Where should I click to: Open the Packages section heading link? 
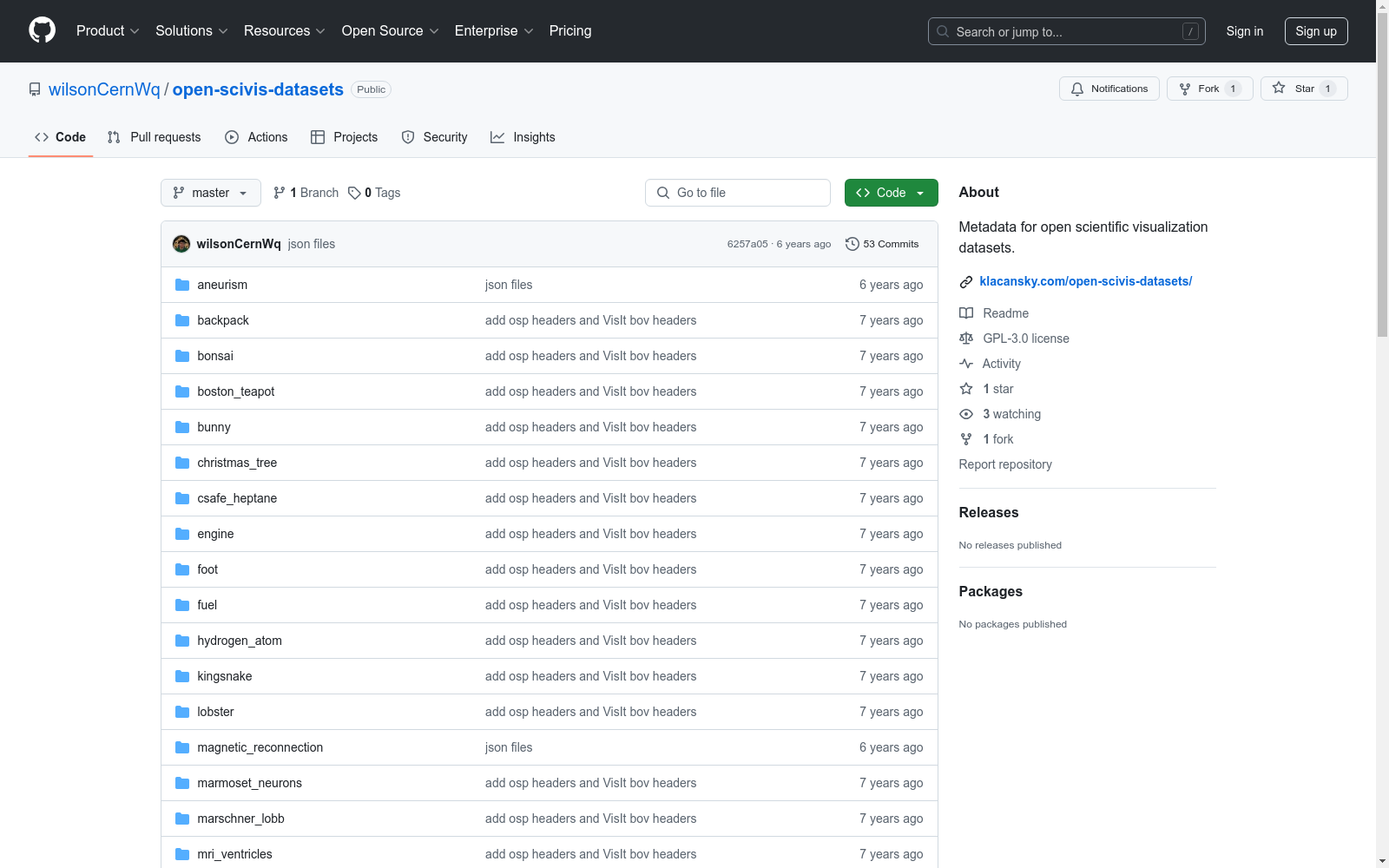(x=991, y=591)
